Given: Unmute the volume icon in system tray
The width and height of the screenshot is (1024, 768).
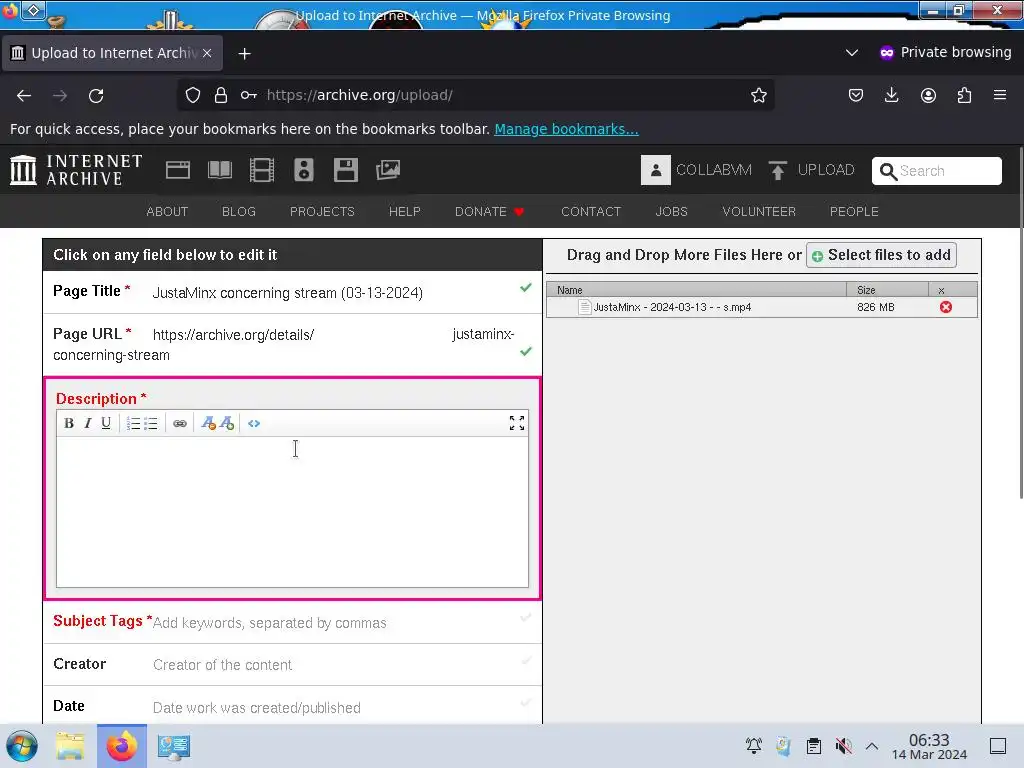Looking at the screenshot, I should click(x=843, y=746).
